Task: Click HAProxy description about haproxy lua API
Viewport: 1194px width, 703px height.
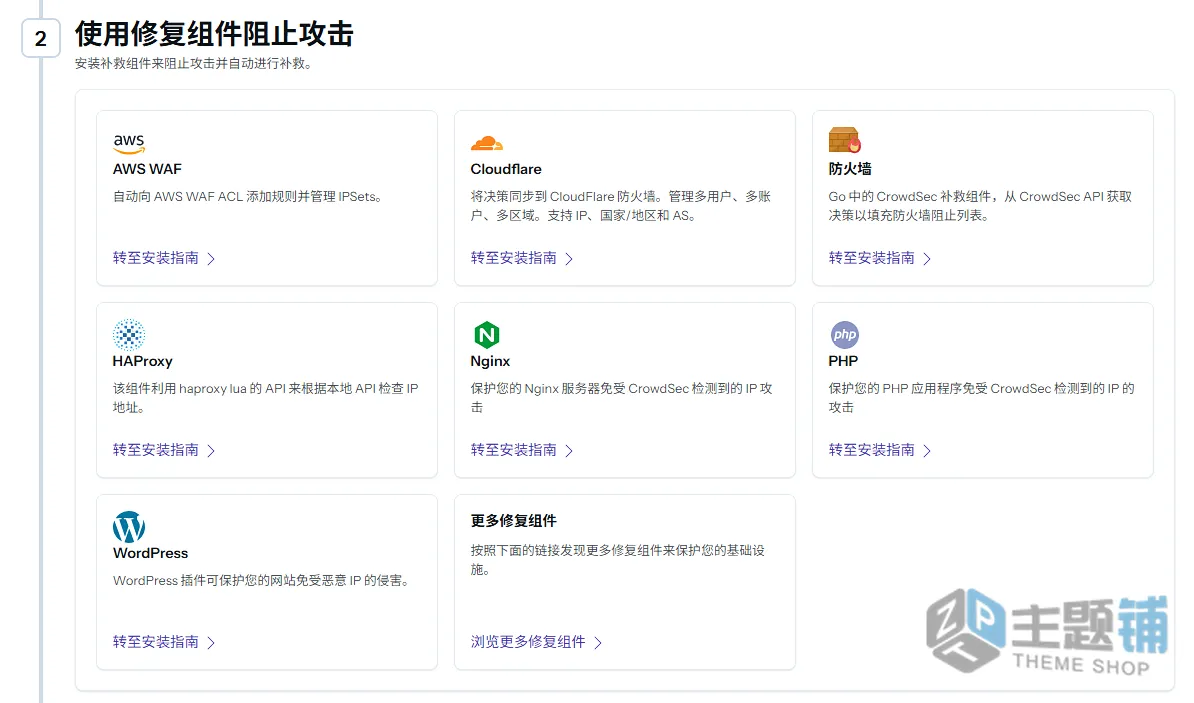Action: pyautogui.click(x=266, y=398)
